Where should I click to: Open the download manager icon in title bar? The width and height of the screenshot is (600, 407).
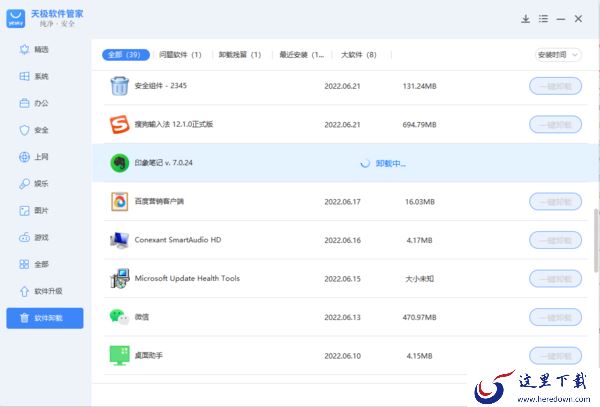click(x=525, y=19)
